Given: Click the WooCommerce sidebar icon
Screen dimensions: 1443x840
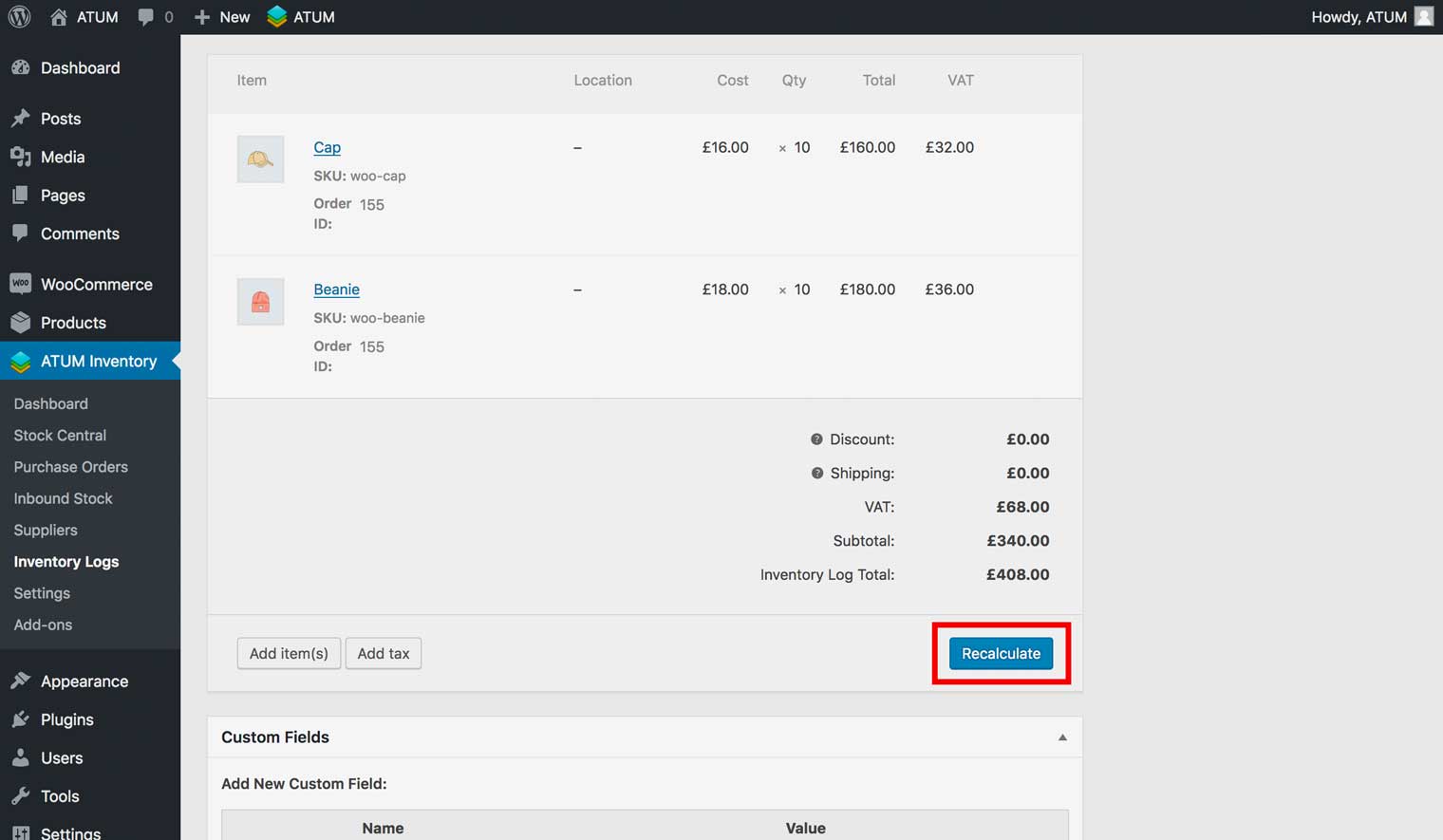Looking at the screenshot, I should tap(20, 284).
